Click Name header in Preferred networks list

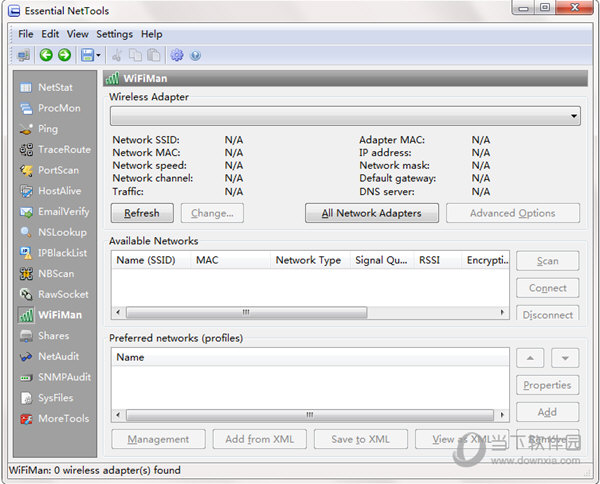point(310,357)
